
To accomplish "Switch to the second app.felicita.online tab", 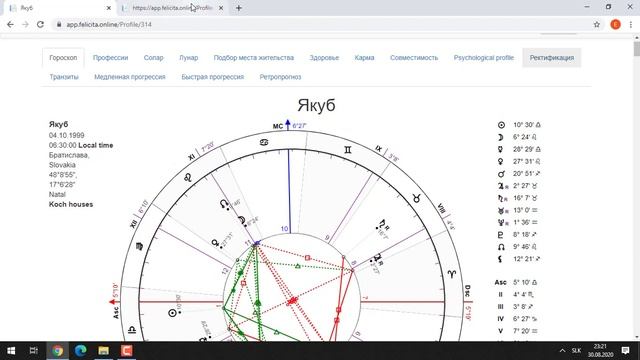I will [x=172, y=8].
